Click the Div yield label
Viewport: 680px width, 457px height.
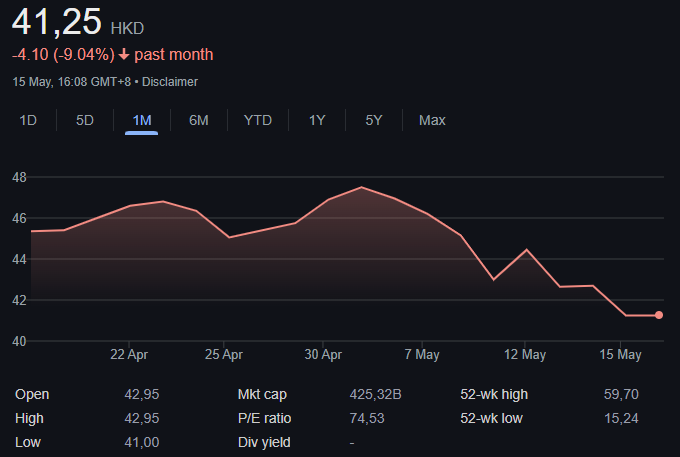pos(264,442)
